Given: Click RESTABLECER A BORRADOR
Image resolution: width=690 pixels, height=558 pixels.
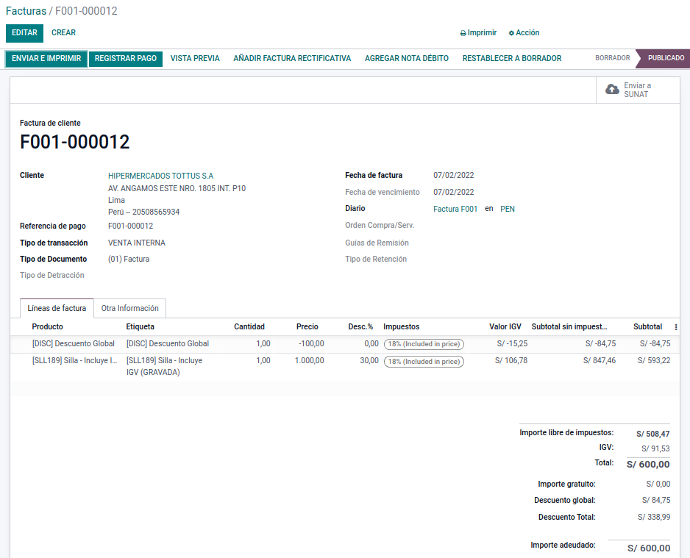Looking at the screenshot, I should [x=511, y=59].
